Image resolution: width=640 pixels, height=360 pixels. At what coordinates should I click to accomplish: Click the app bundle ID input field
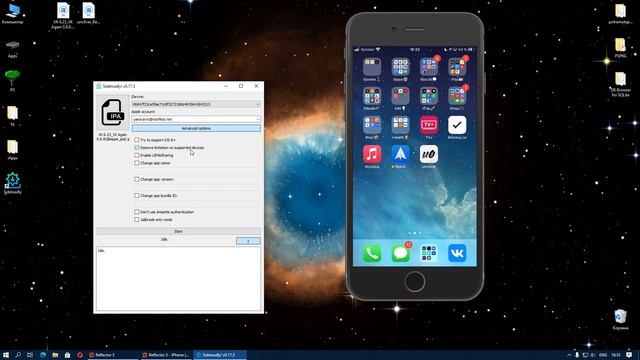[x=196, y=203]
